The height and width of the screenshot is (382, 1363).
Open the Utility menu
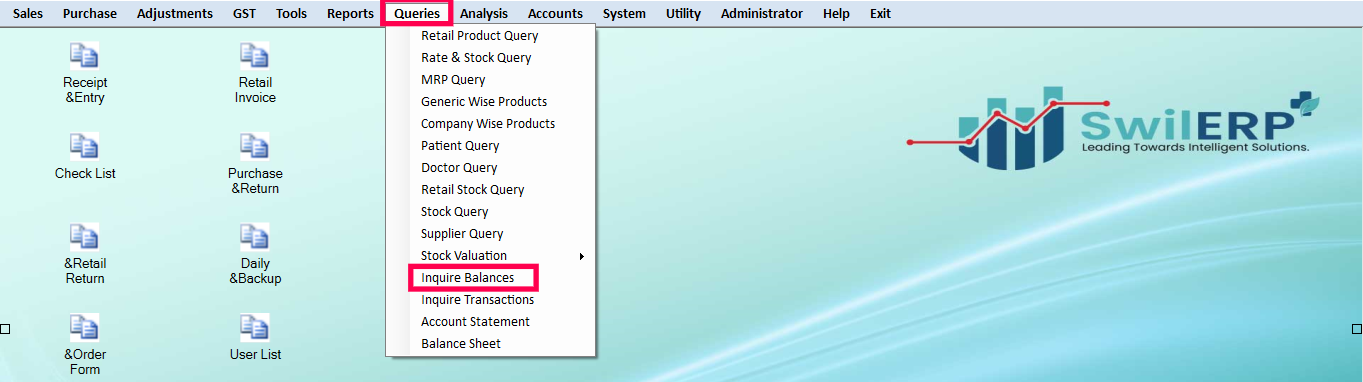(683, 14)
